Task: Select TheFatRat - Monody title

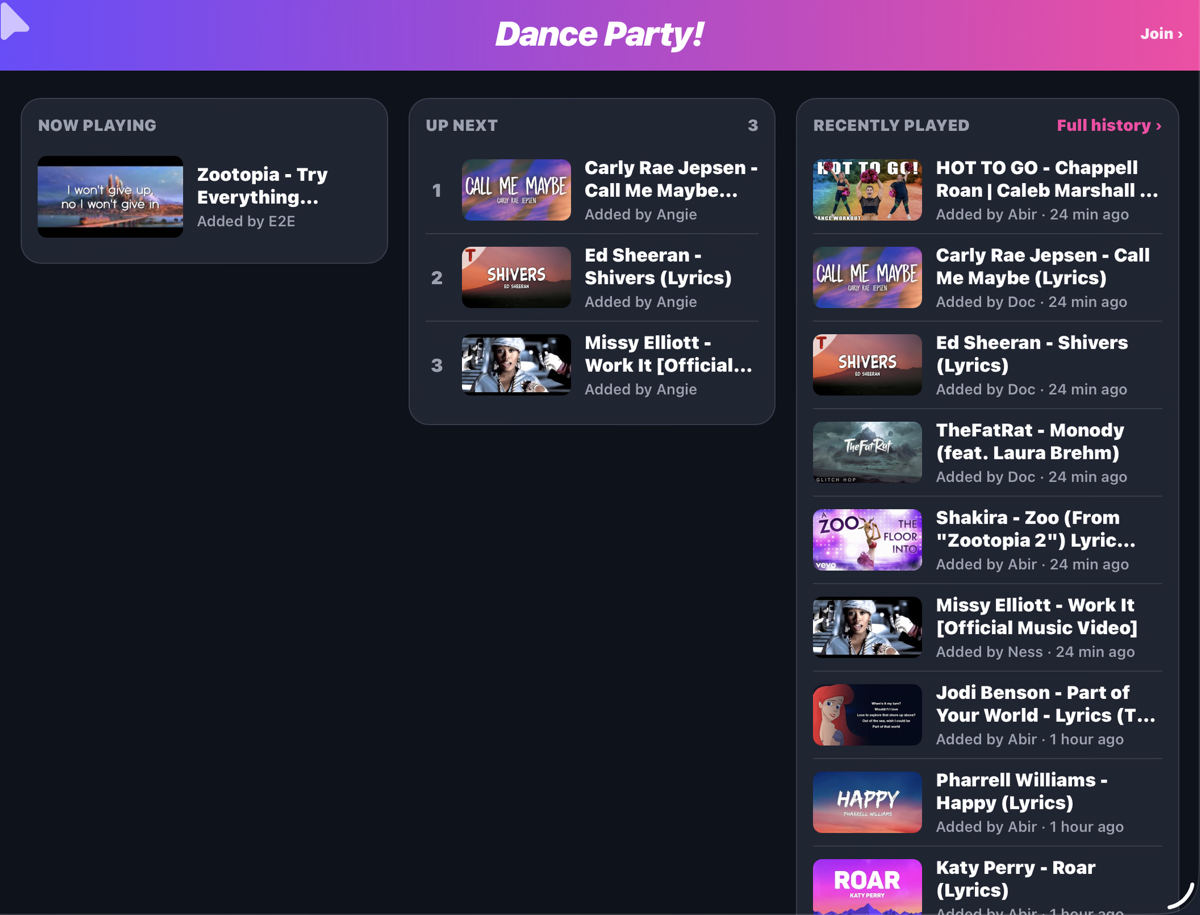Action: tap(1030, 441)
